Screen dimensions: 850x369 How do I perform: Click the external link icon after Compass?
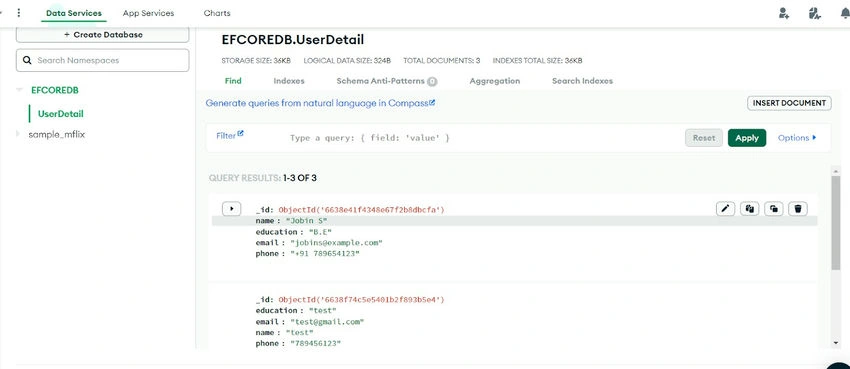[432, 102]
